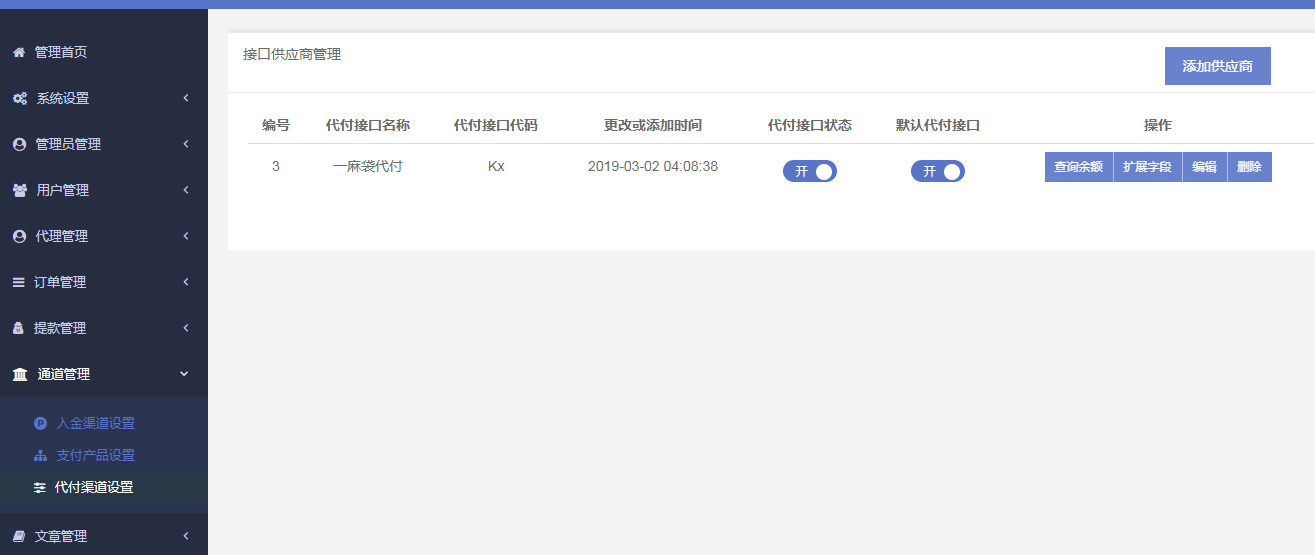Toggle the 默认代付接口 switch

(937, 171)
